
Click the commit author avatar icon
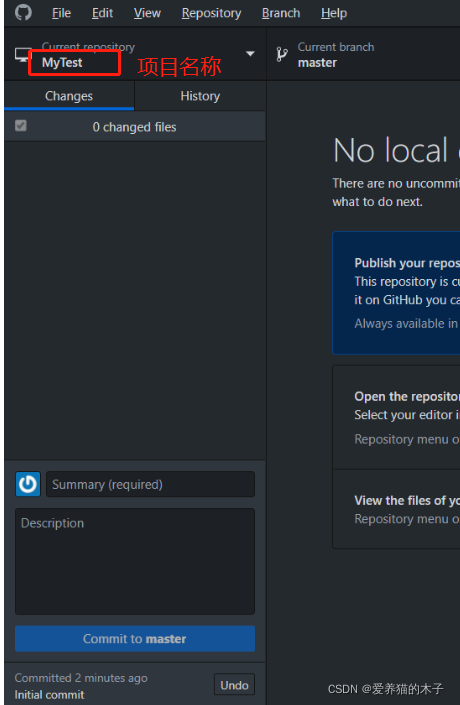28,484
